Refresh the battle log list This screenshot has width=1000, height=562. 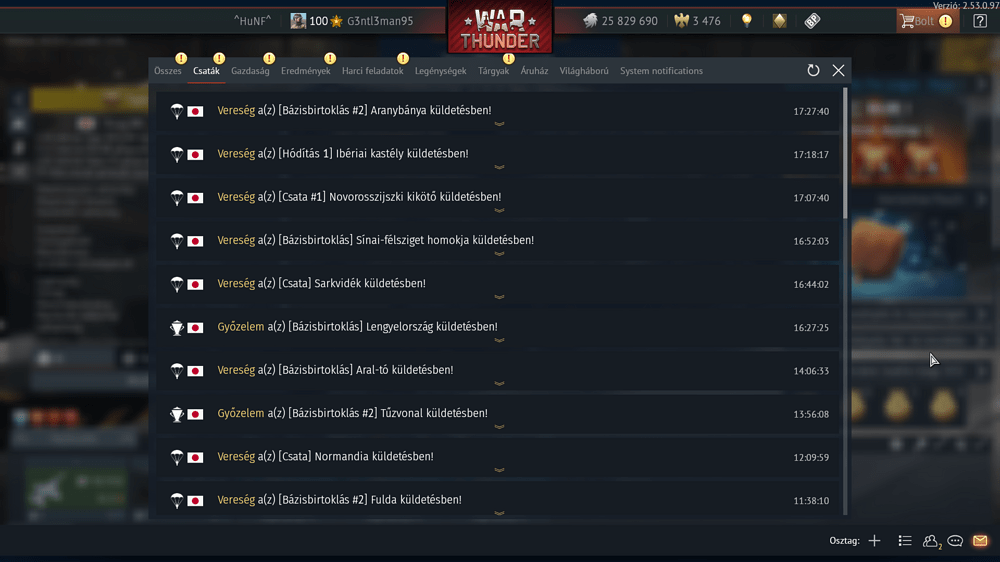point(813,70)
